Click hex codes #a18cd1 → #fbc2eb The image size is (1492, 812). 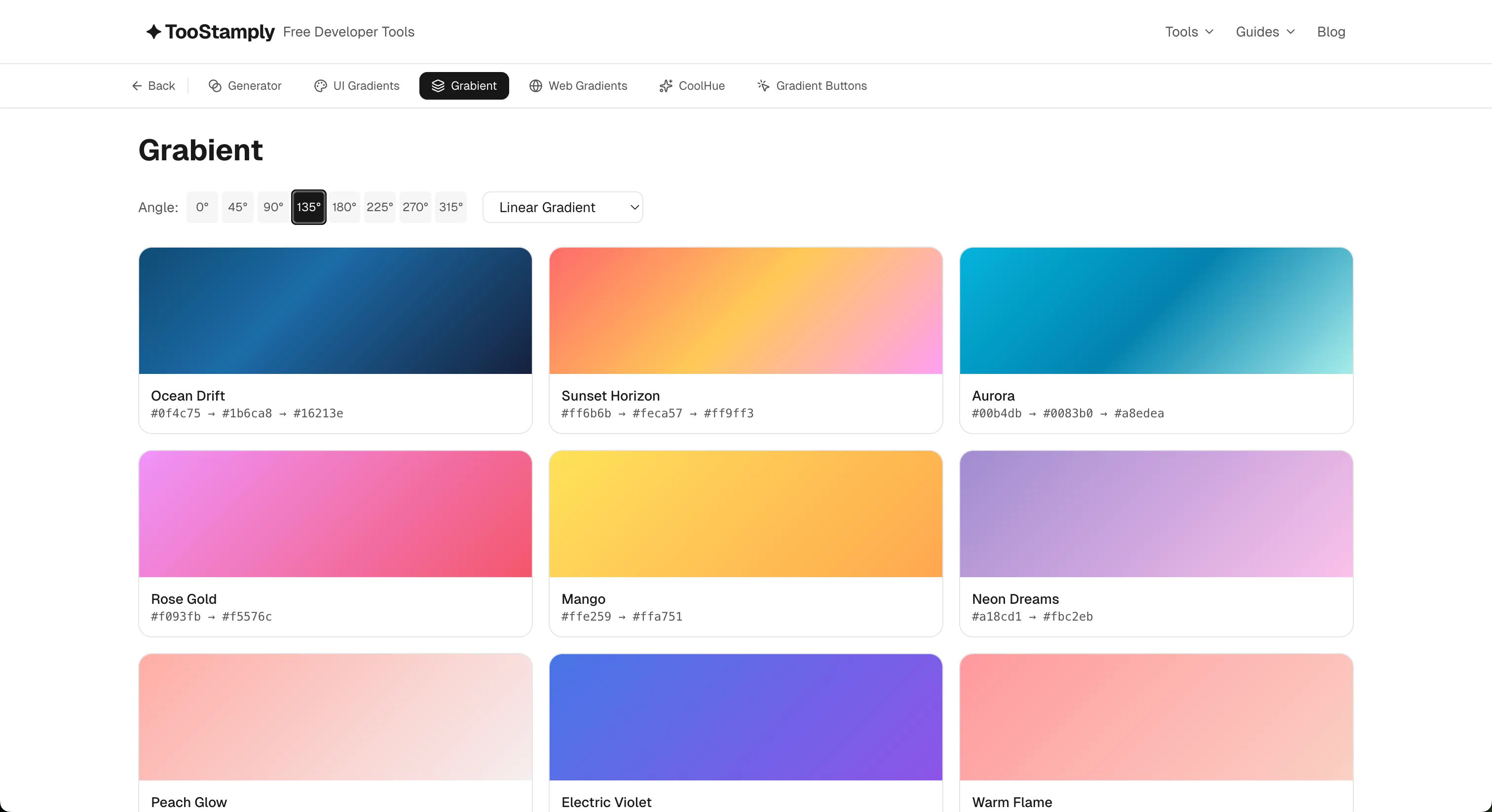(x=1033, y=617)
